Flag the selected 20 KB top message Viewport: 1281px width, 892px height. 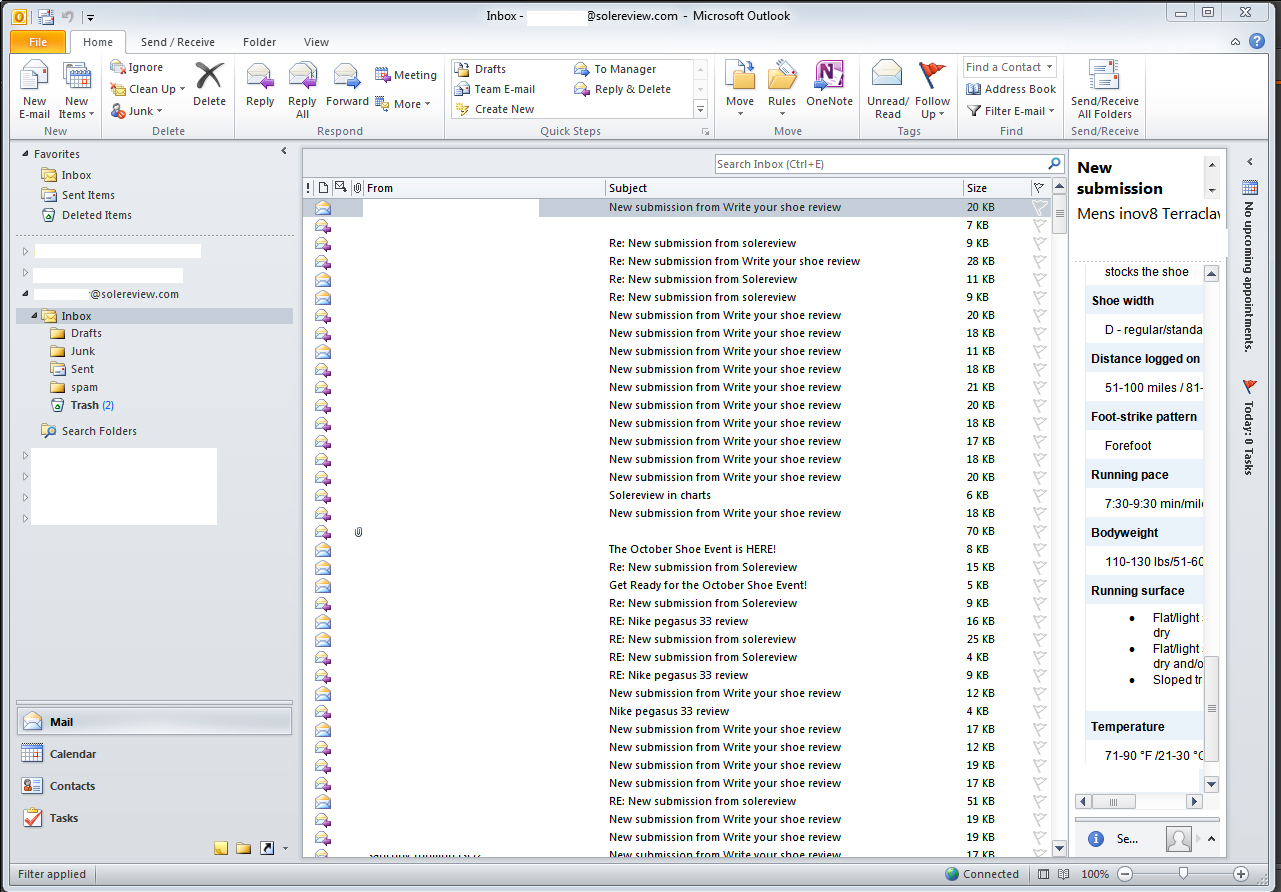1039,207
